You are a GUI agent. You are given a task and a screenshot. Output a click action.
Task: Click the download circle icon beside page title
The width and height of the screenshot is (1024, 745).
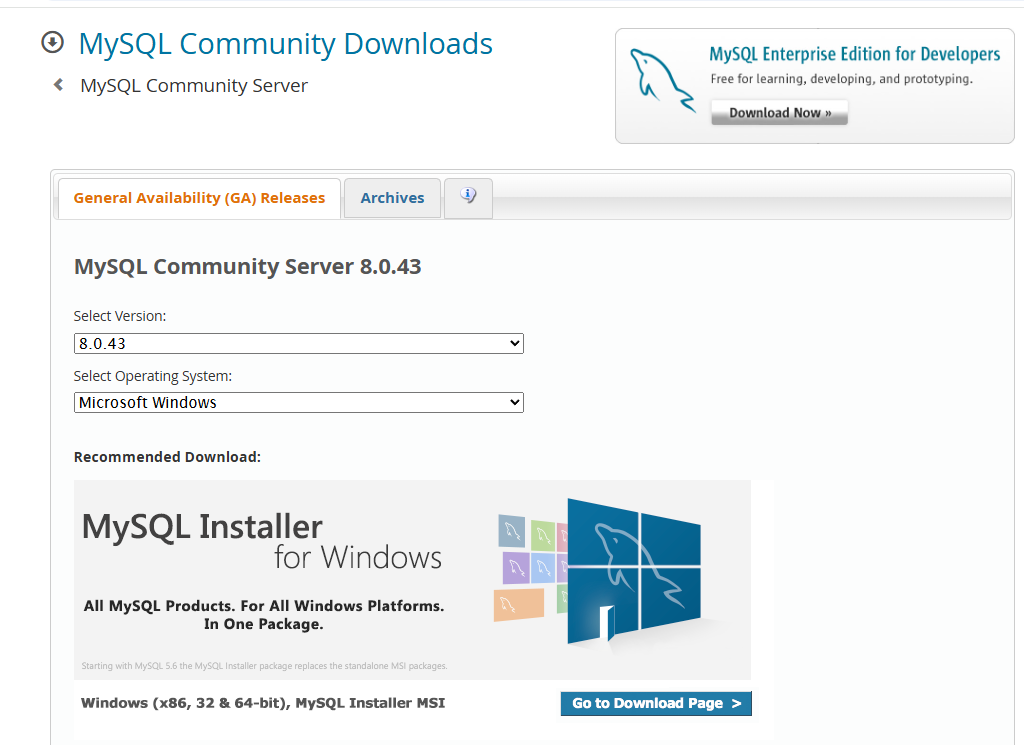coord(52,43)
